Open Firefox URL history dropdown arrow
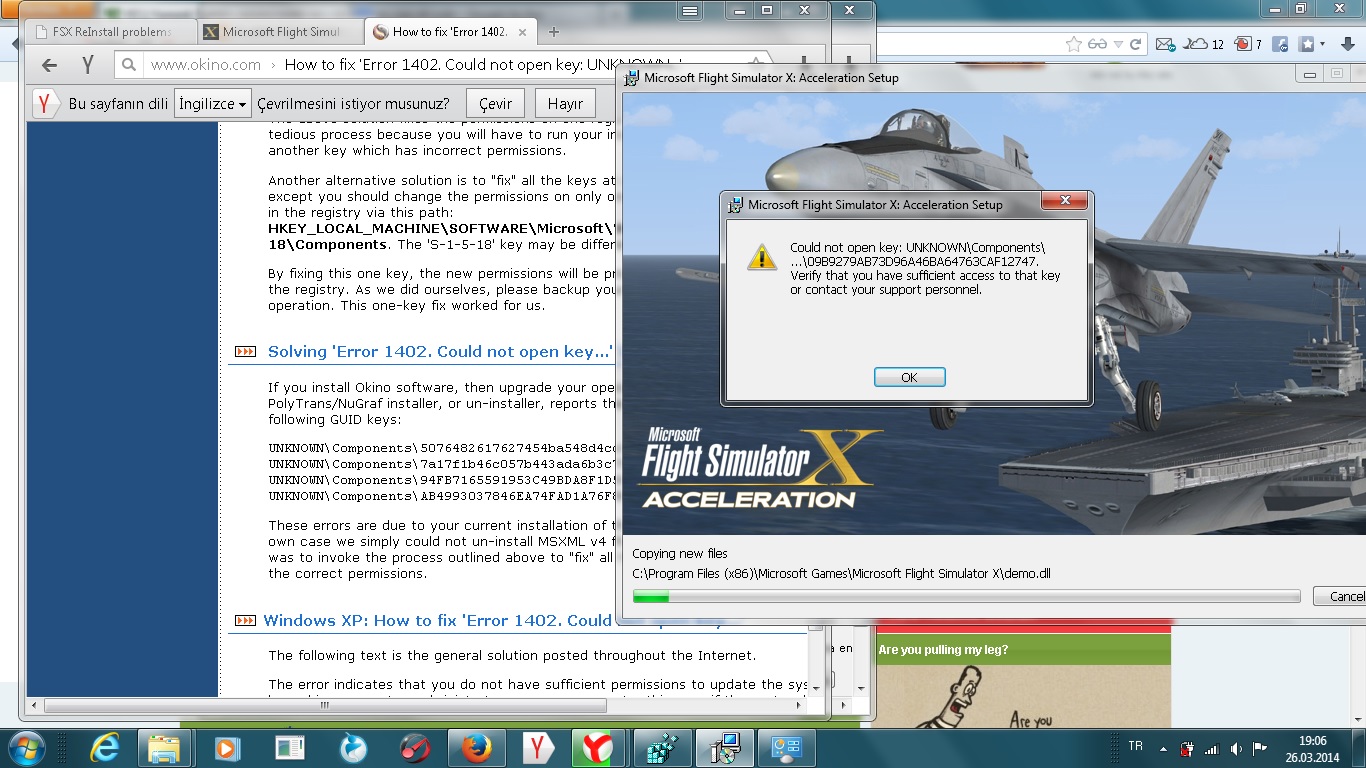The width and height of the screenshot is (1366, 768). coord(1119,44)
